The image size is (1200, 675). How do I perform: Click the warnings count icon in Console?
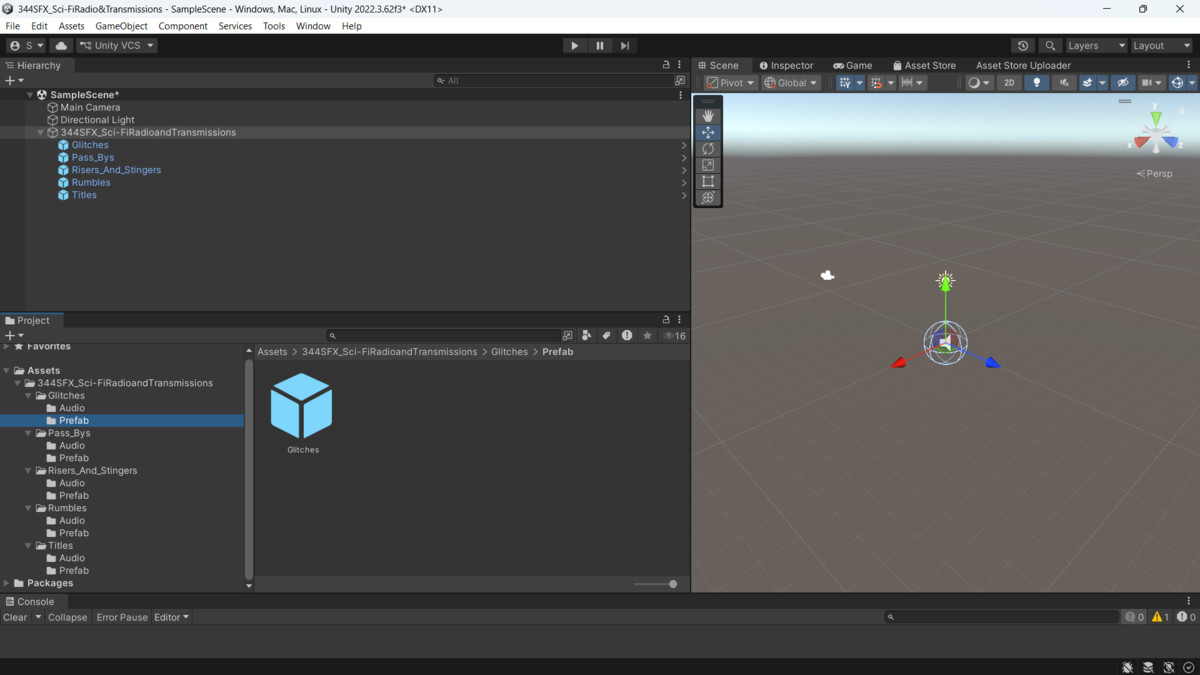(x=1160, y=617)
